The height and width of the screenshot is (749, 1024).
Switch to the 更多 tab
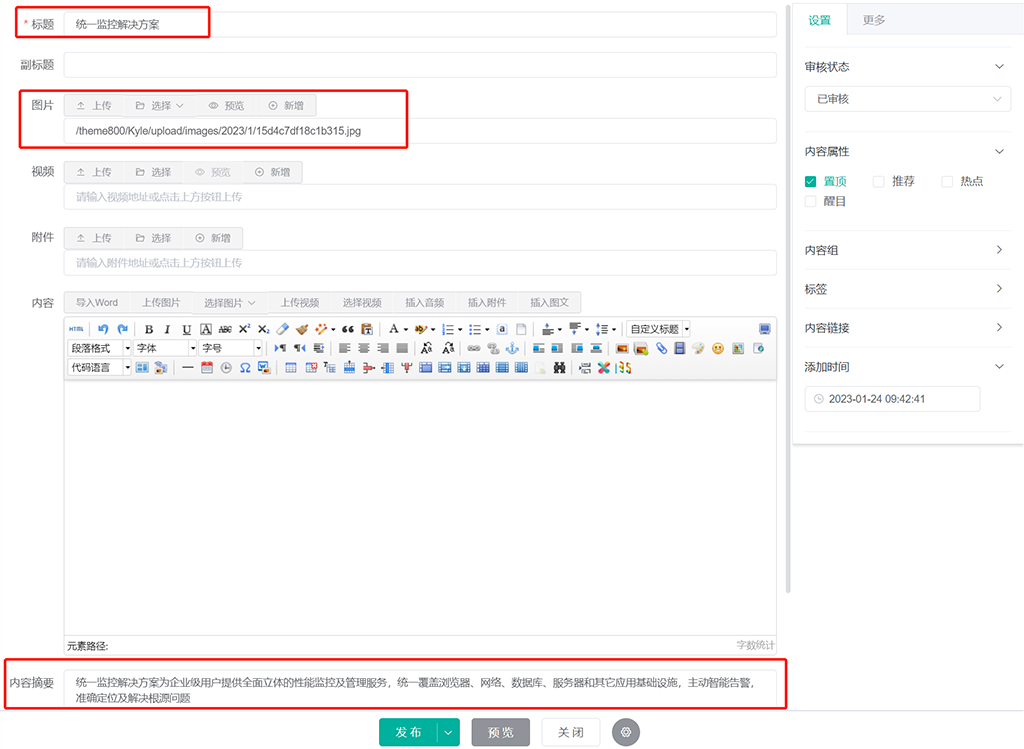pos(874,20)
